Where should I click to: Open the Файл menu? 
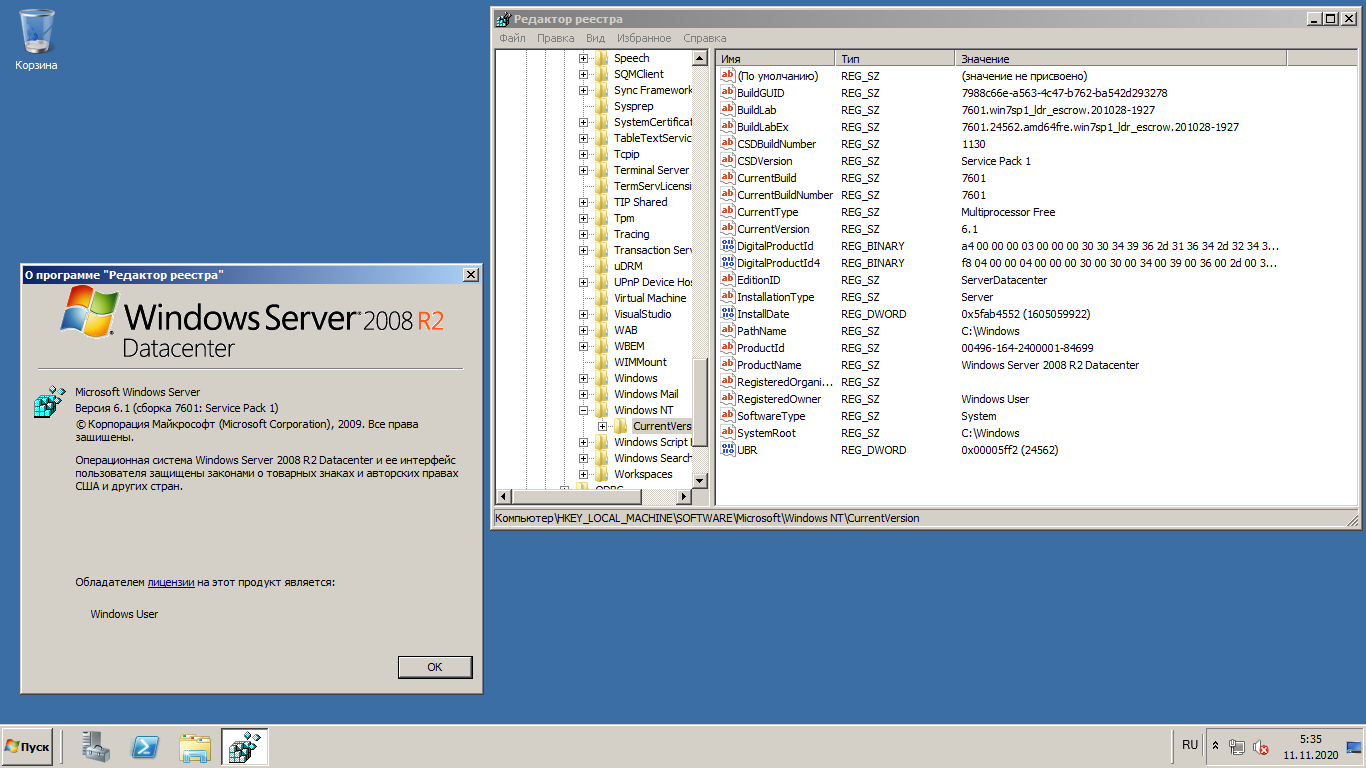[512, 38]
